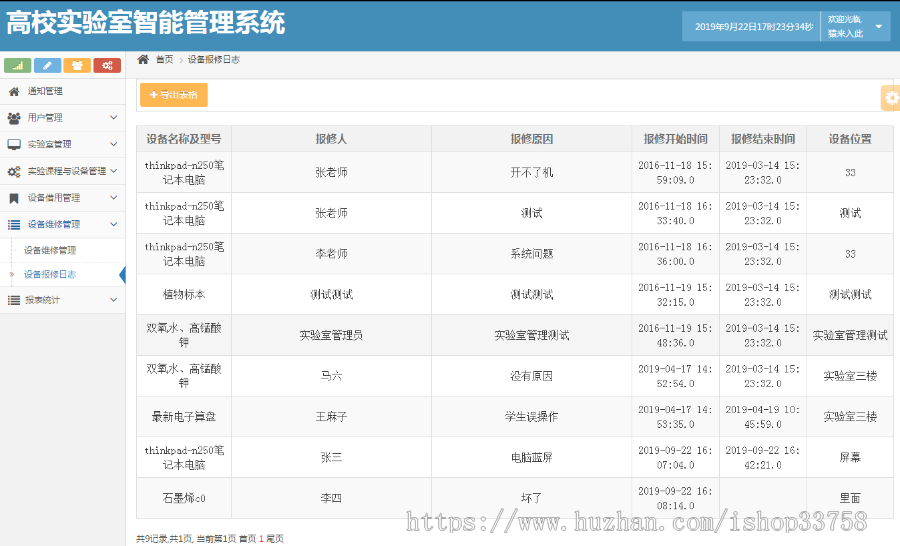Click the 报修原因 column header
The width and height of the screenshot is (900, 546).
click(x=532, y=139)
